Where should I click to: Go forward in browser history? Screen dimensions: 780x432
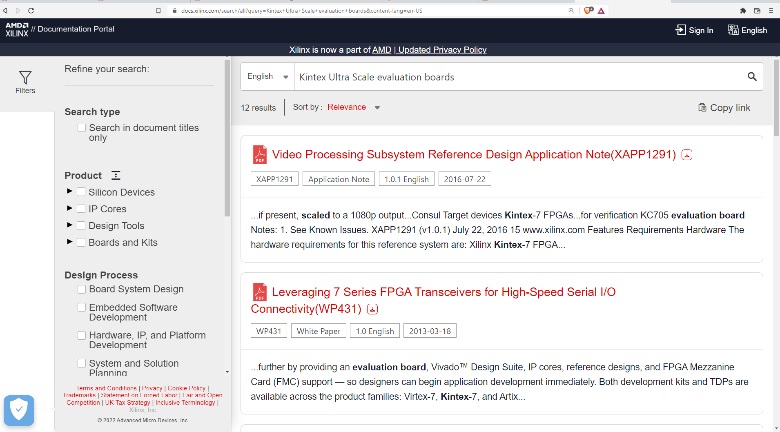(x=18, y=10)
